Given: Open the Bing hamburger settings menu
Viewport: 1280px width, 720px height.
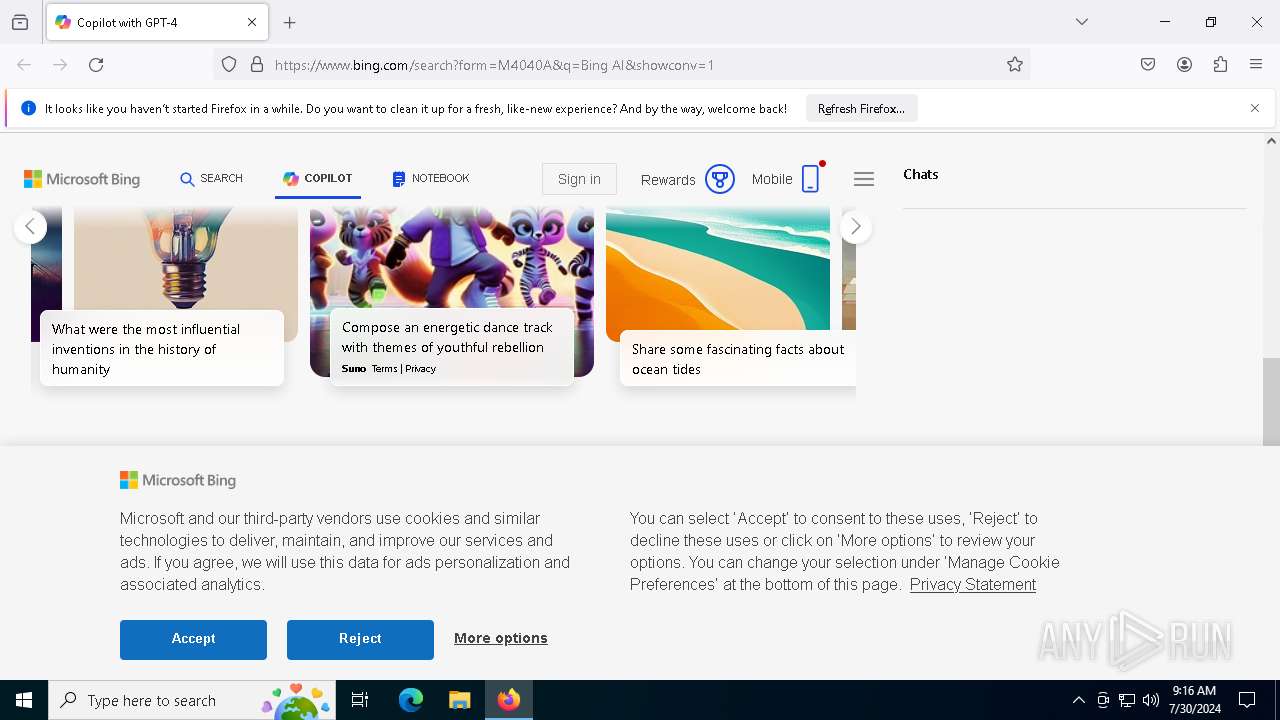Looking at the screenshot, I should click(x=864, y=179).
